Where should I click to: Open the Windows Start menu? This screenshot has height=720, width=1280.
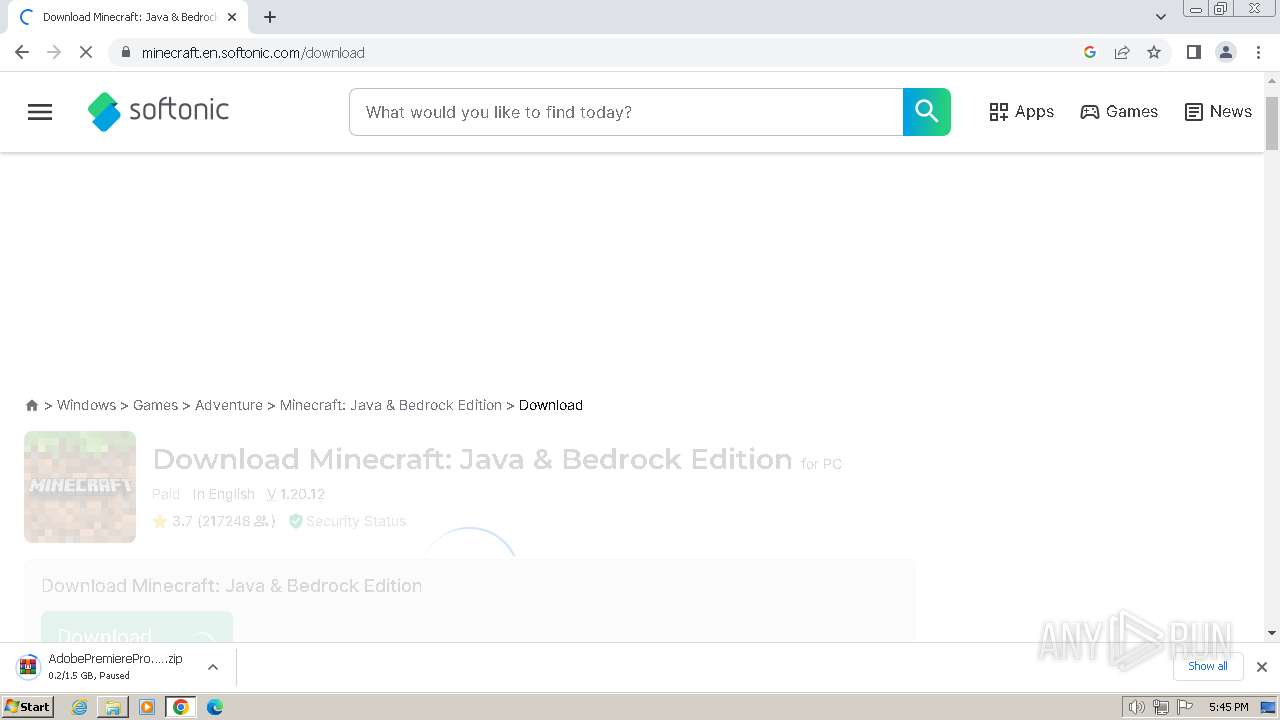28,707
